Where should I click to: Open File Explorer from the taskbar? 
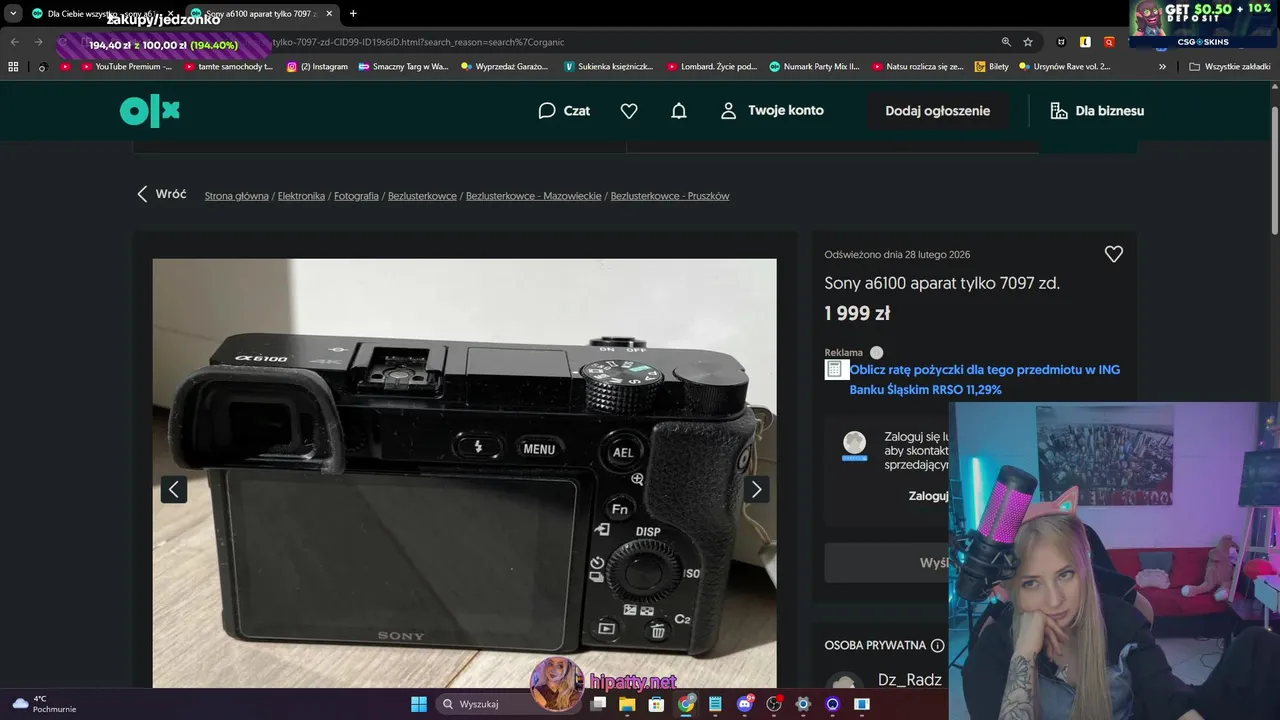click(x=627, y=704)
